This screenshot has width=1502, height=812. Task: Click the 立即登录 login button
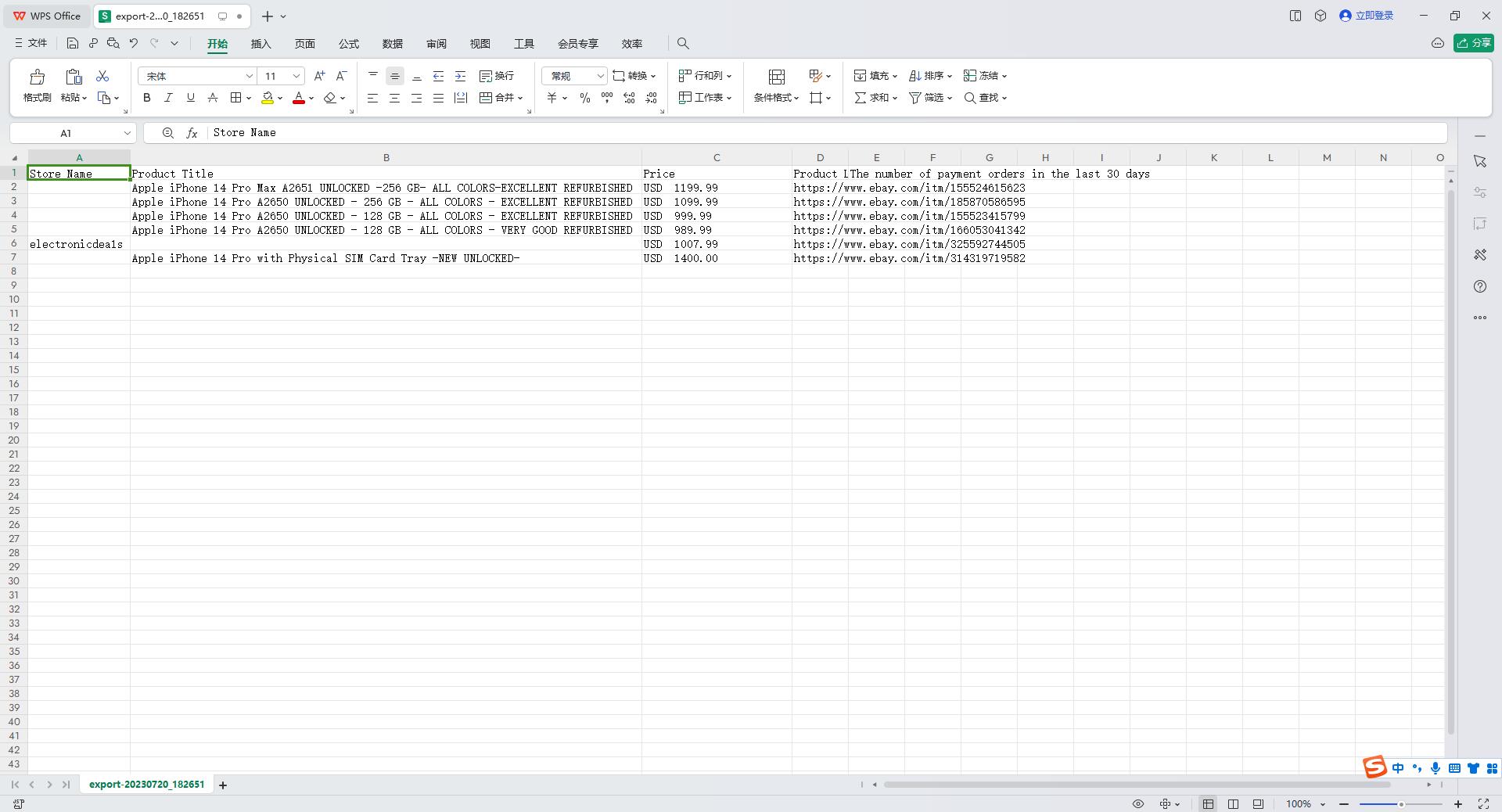pyautogui.click(x=1367, y=16)
